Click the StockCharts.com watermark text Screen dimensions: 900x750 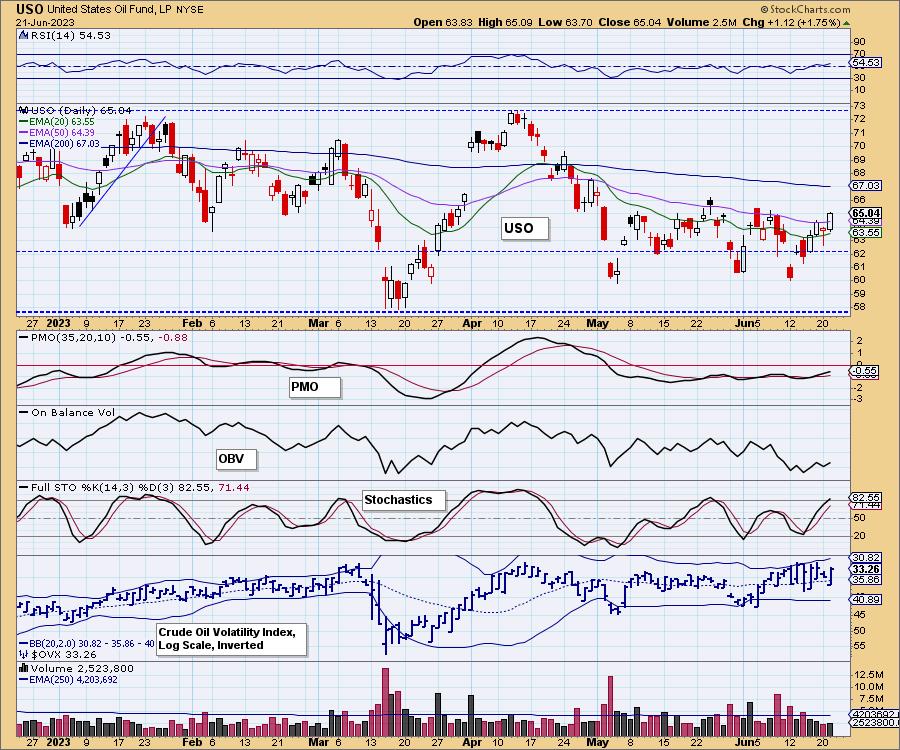805,9
